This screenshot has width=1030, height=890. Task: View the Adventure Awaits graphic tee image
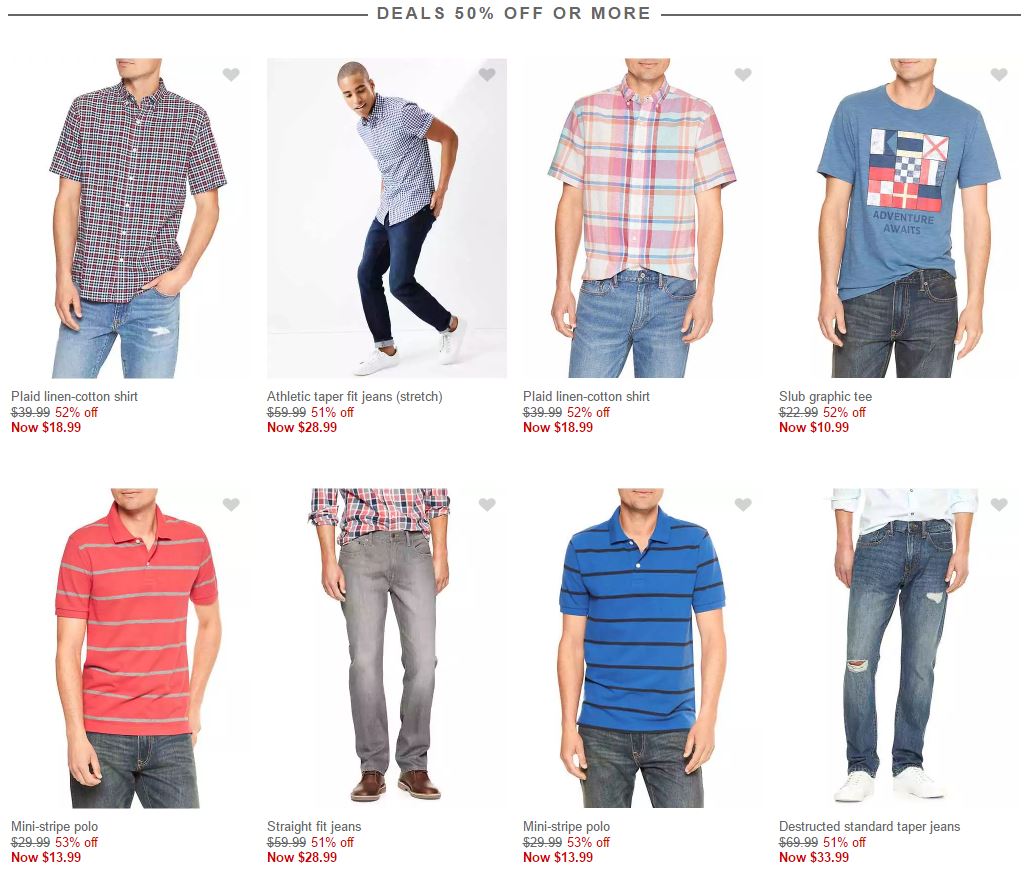(x=899, y=218)
